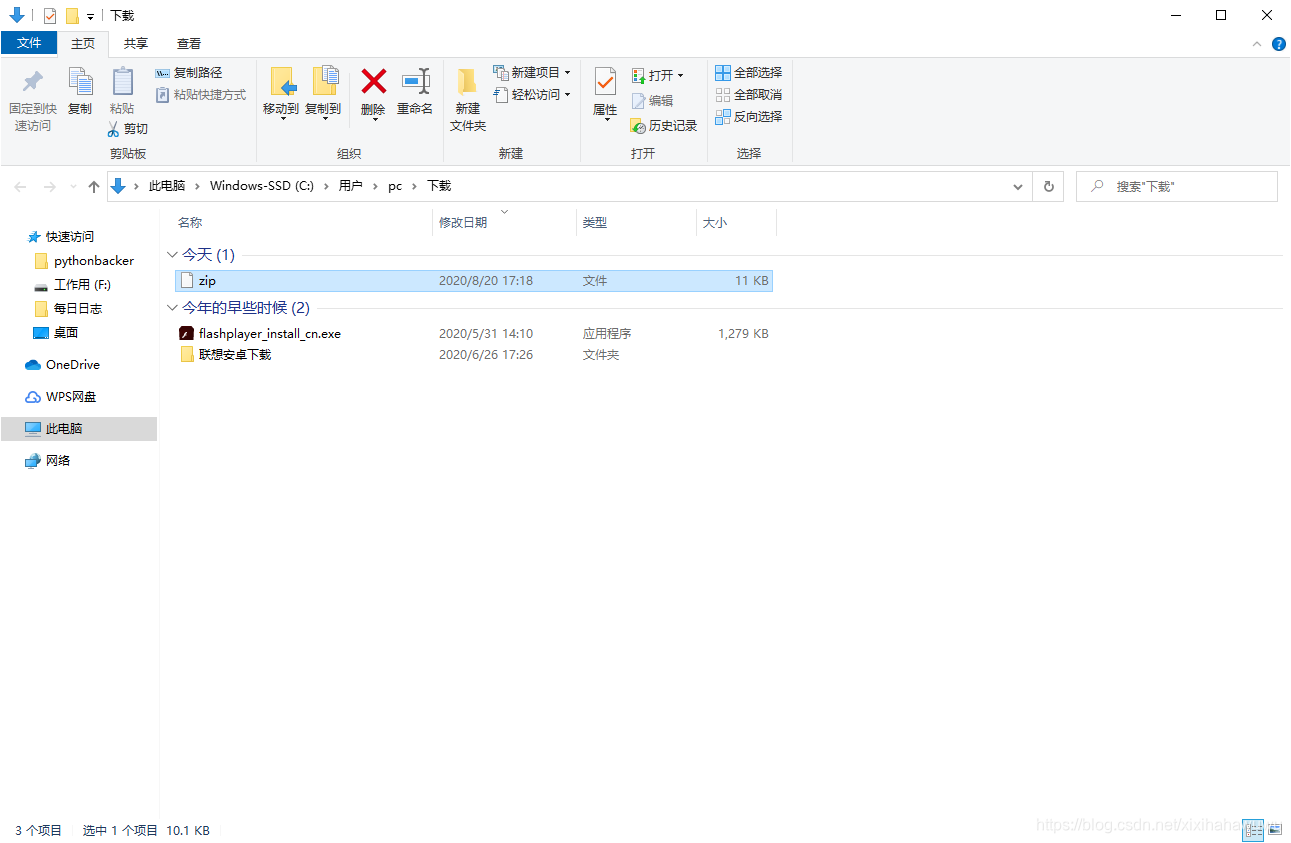Open Customize Quick Access Toolbar dropdown

(90, 17)
